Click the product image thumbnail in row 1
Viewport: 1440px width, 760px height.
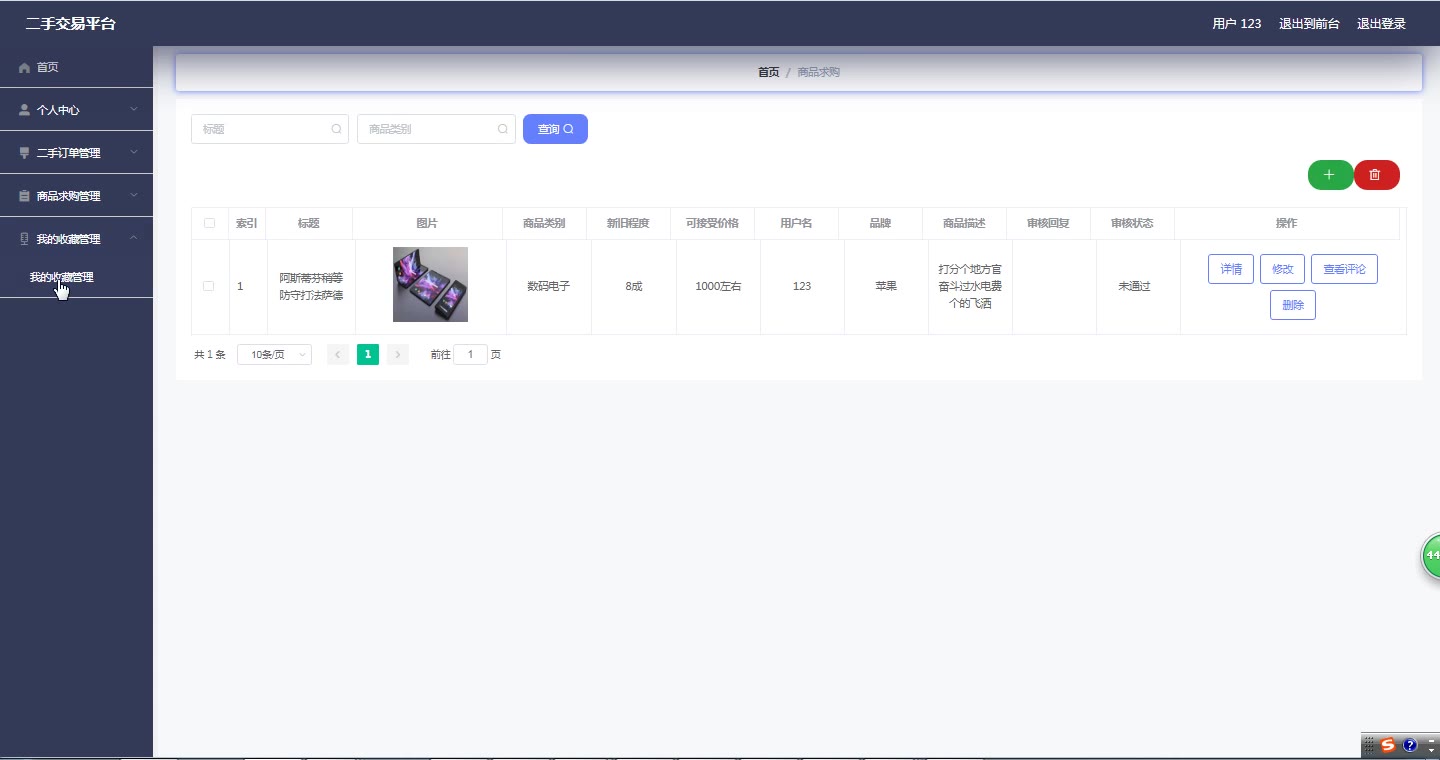430,285
